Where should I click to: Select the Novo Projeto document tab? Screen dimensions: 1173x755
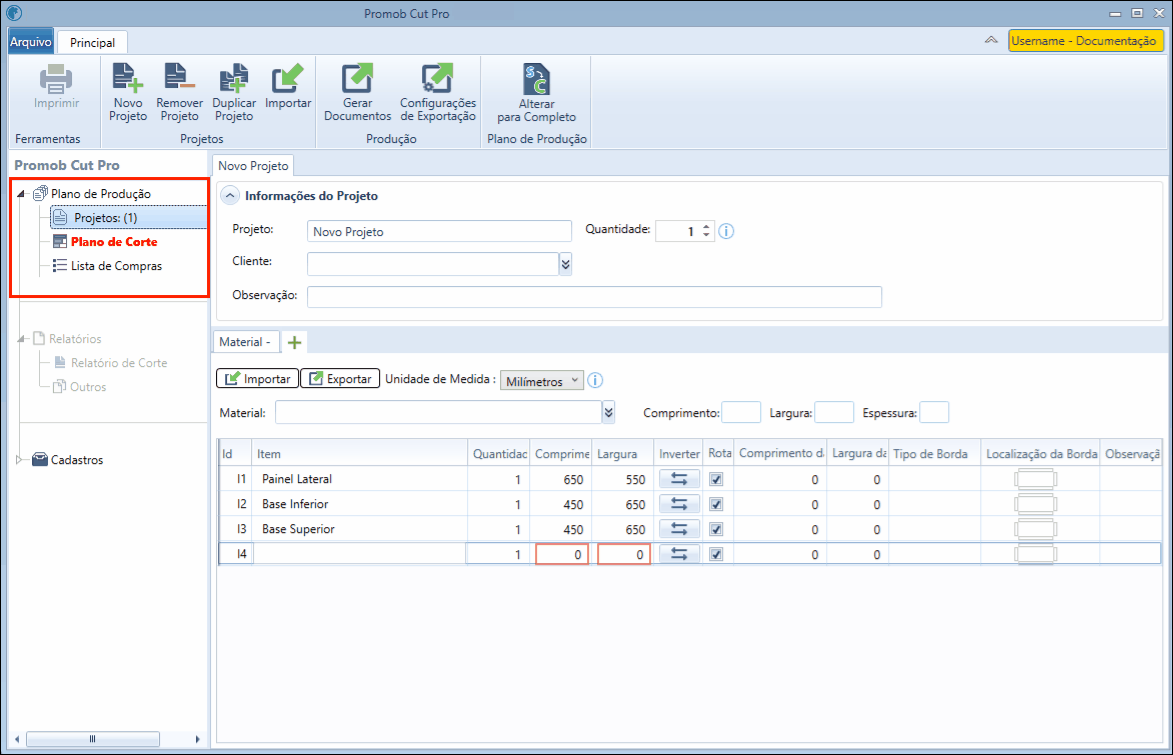point(253,166)
